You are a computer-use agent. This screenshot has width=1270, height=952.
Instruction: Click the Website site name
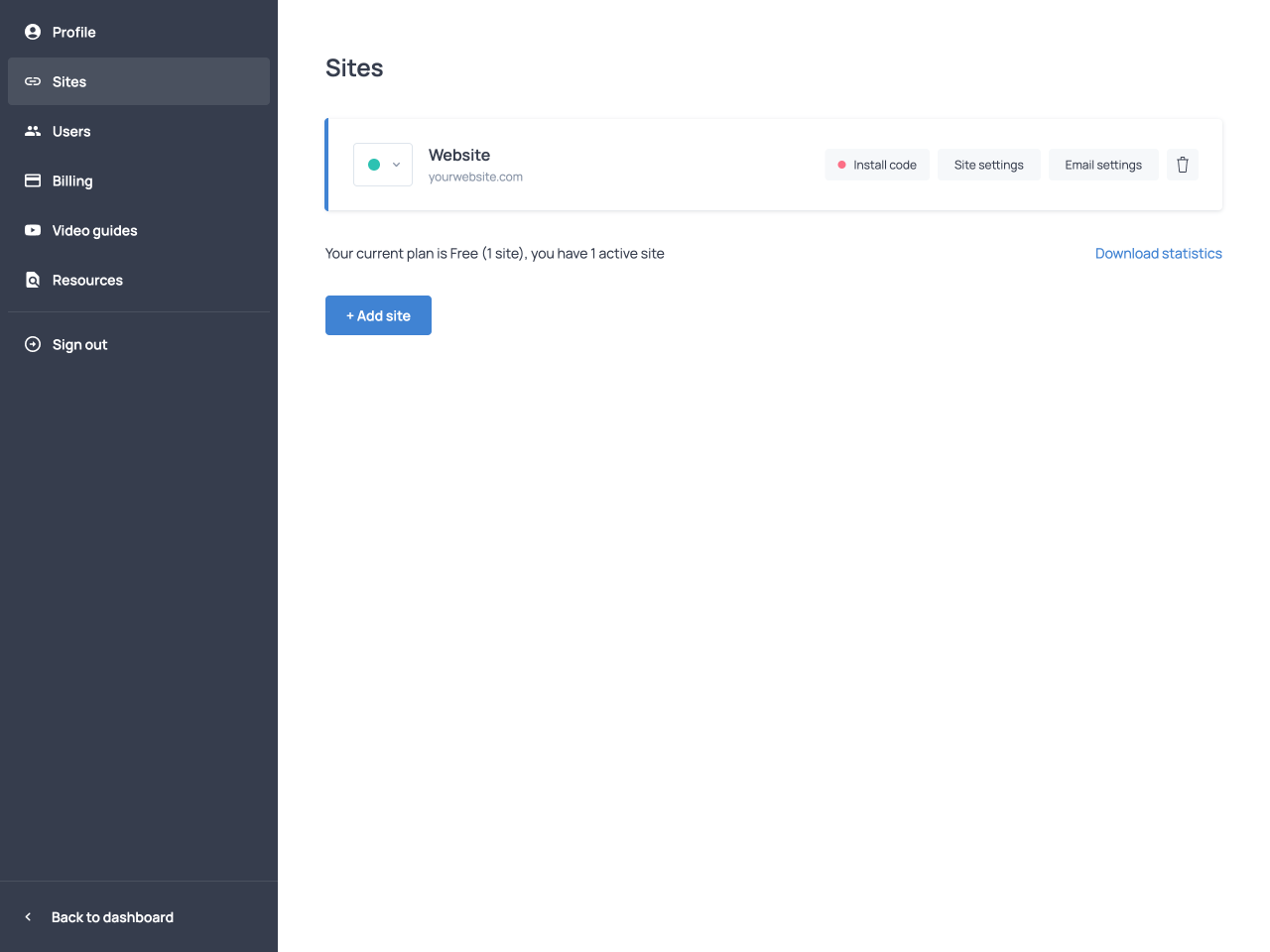[x=459, y=155]
